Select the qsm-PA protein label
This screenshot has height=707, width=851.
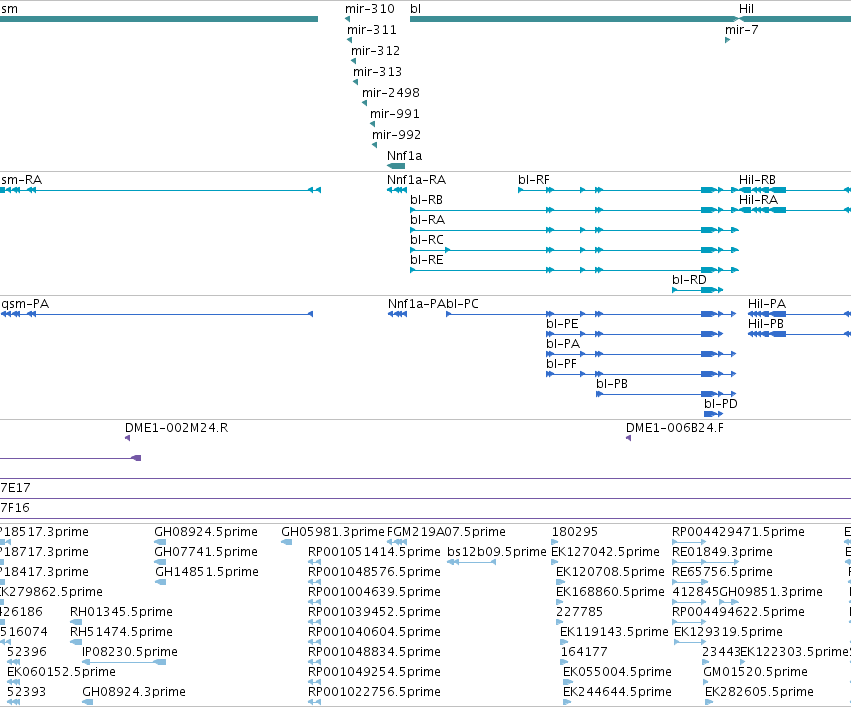coord(25,304)
